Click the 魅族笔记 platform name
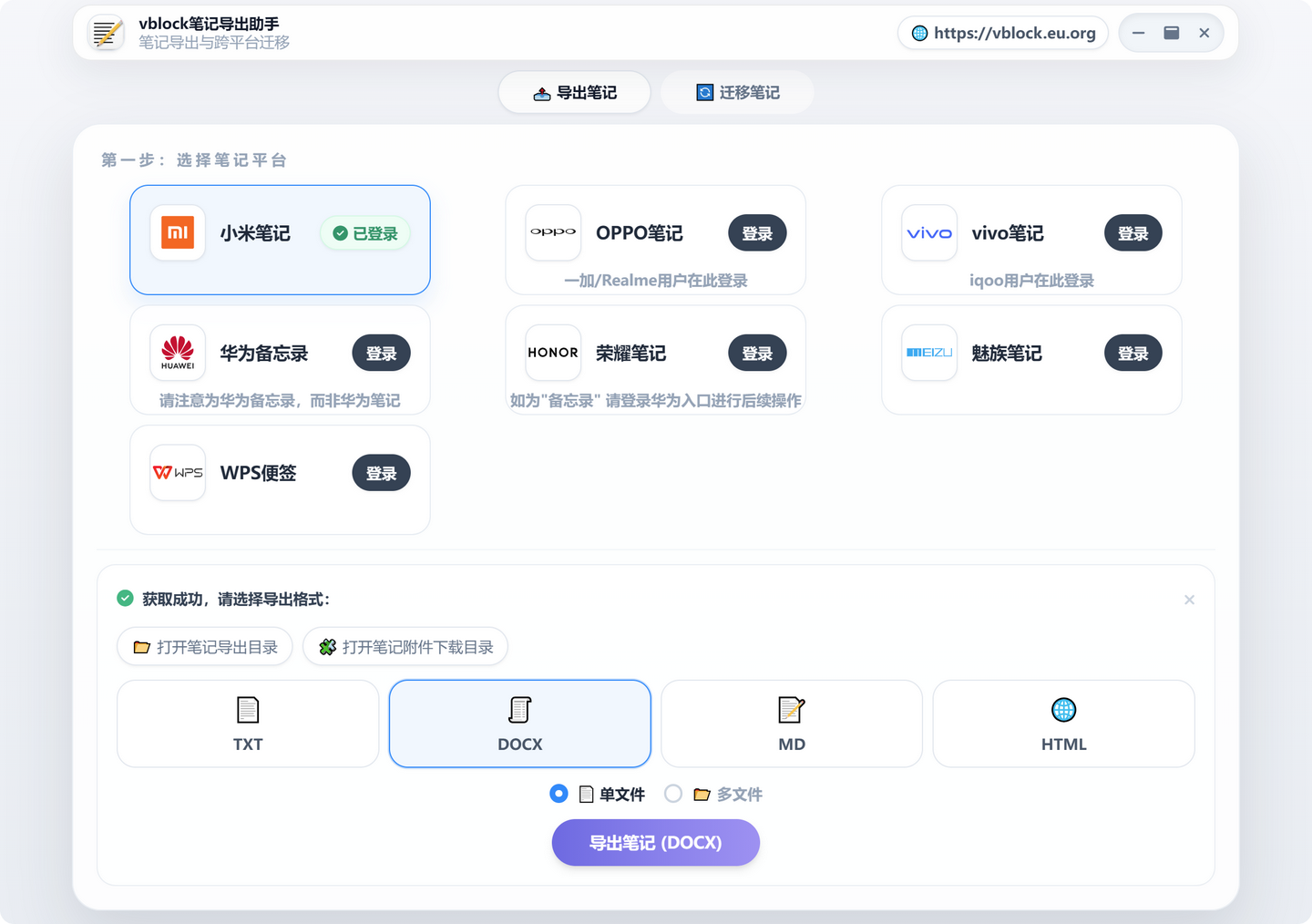The image size is (1312, 924). tap(1007, 354)
